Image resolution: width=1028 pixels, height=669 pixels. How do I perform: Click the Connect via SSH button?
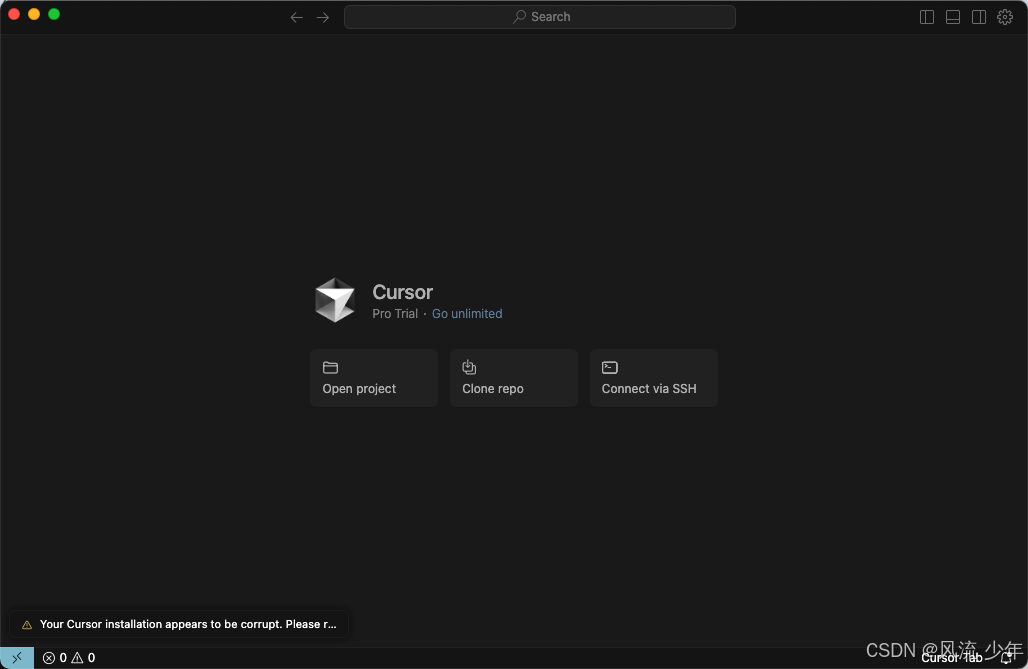(x=654, y=378)
